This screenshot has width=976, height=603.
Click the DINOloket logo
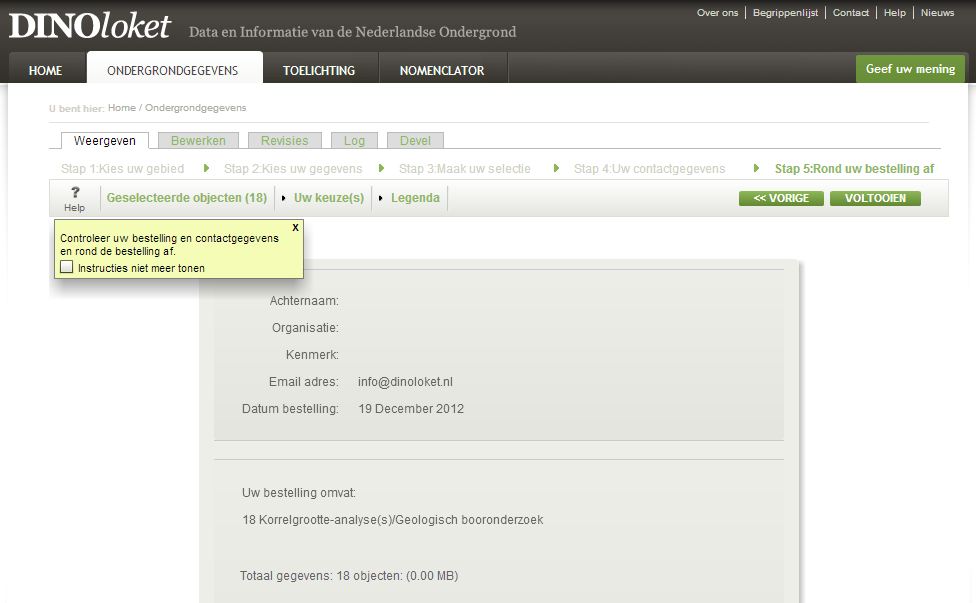click(90, 26)
